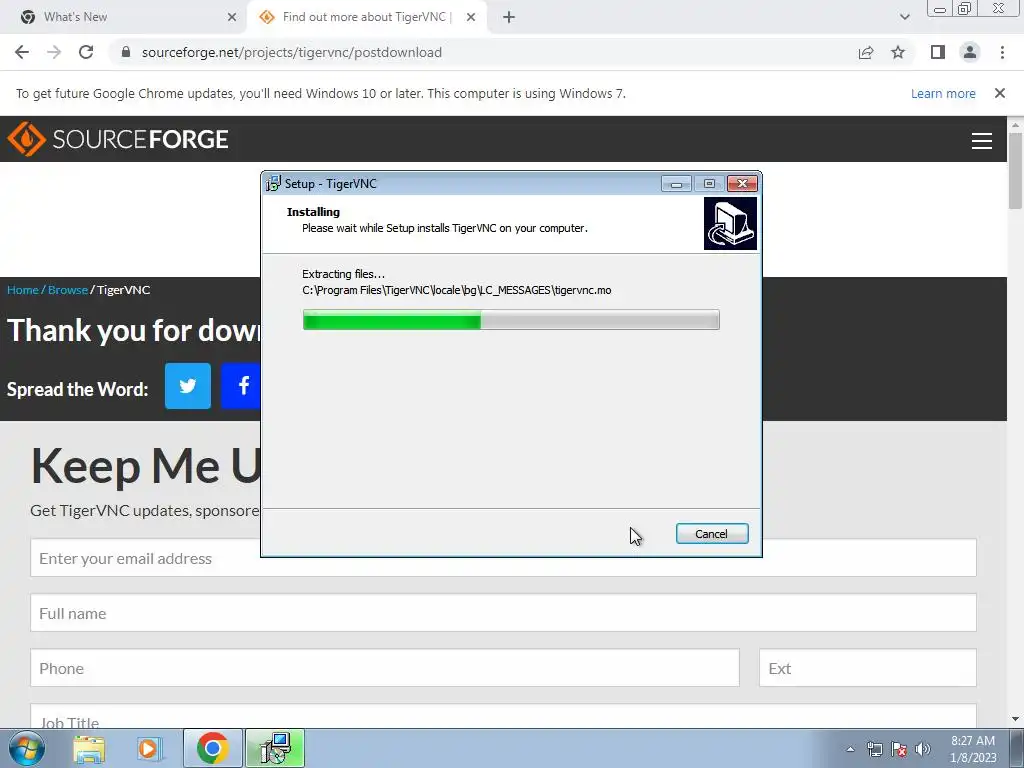1024x768 pixels.
Task: Open the Chrome profile avatar menu
Action: [970, 52]
